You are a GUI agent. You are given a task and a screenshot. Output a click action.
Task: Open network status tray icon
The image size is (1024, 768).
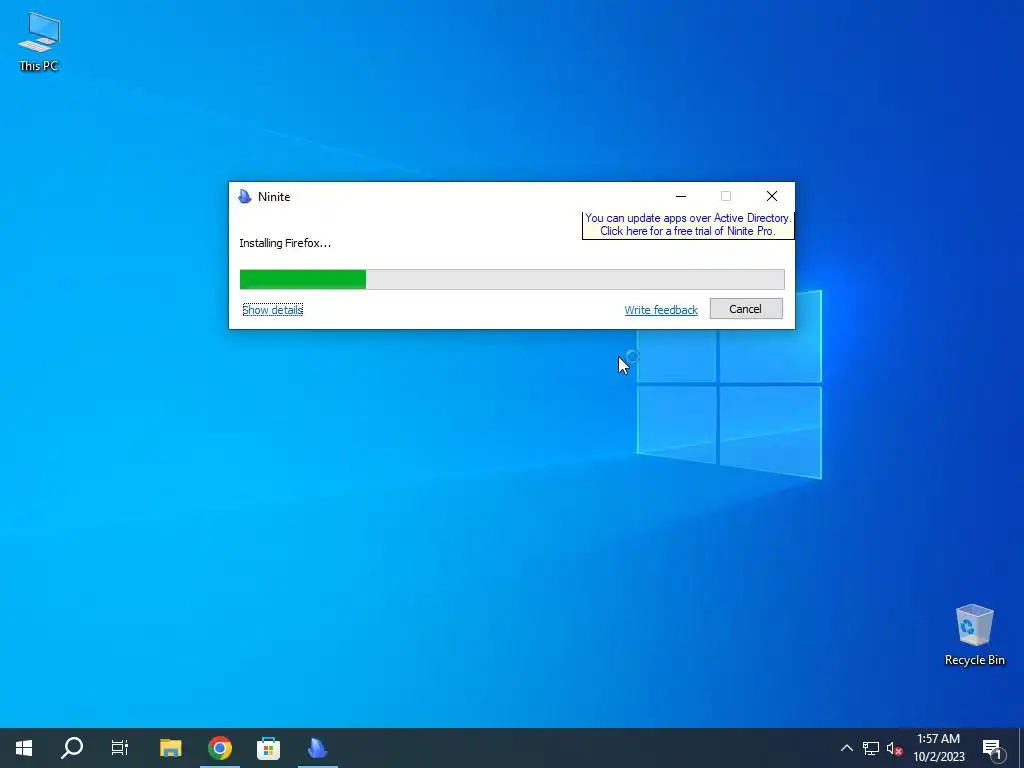pos(871,748)
